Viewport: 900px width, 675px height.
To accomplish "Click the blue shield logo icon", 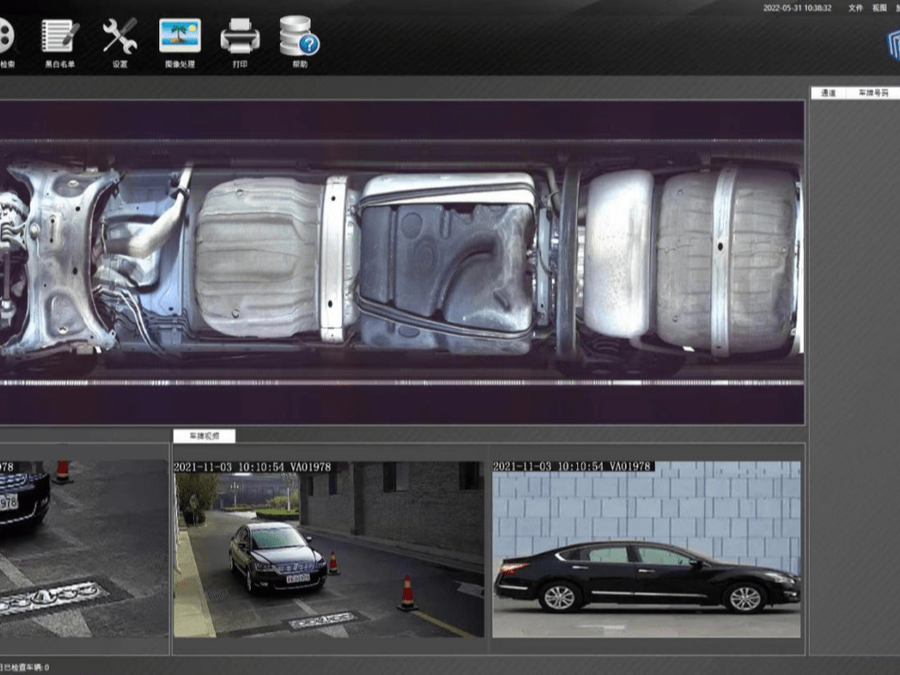I will pos(890,45).
